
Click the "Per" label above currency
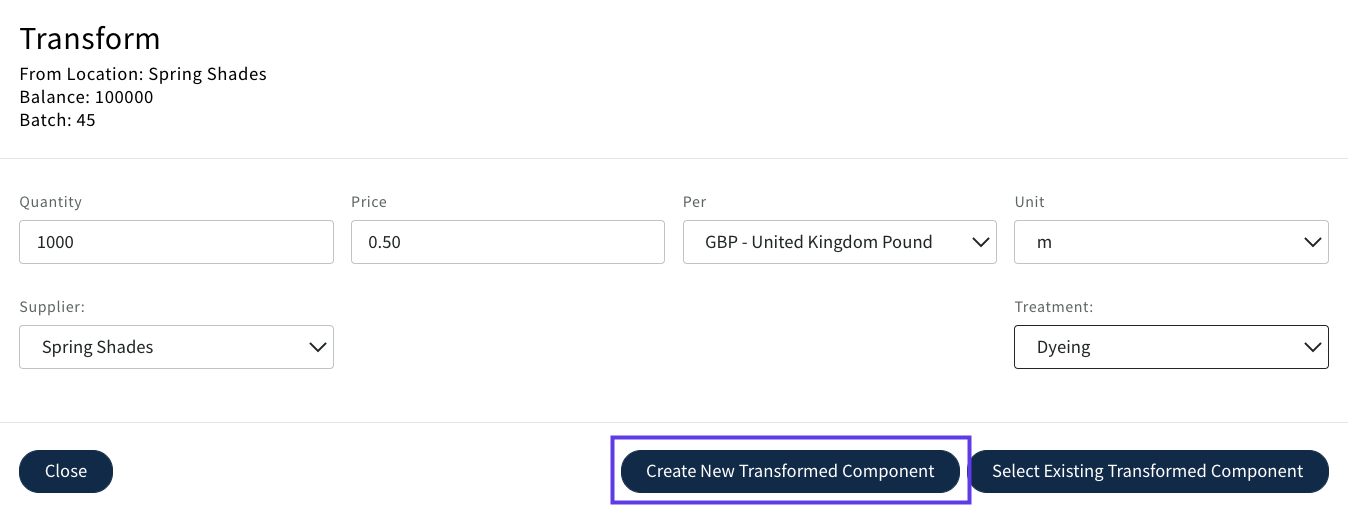click(694, 202)
